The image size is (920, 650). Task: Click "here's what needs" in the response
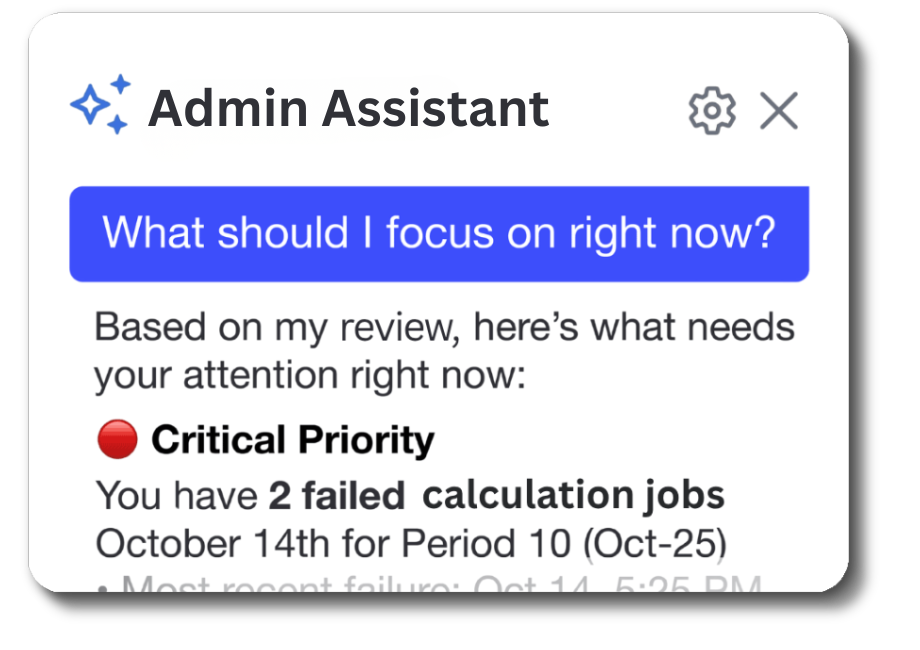634,326
